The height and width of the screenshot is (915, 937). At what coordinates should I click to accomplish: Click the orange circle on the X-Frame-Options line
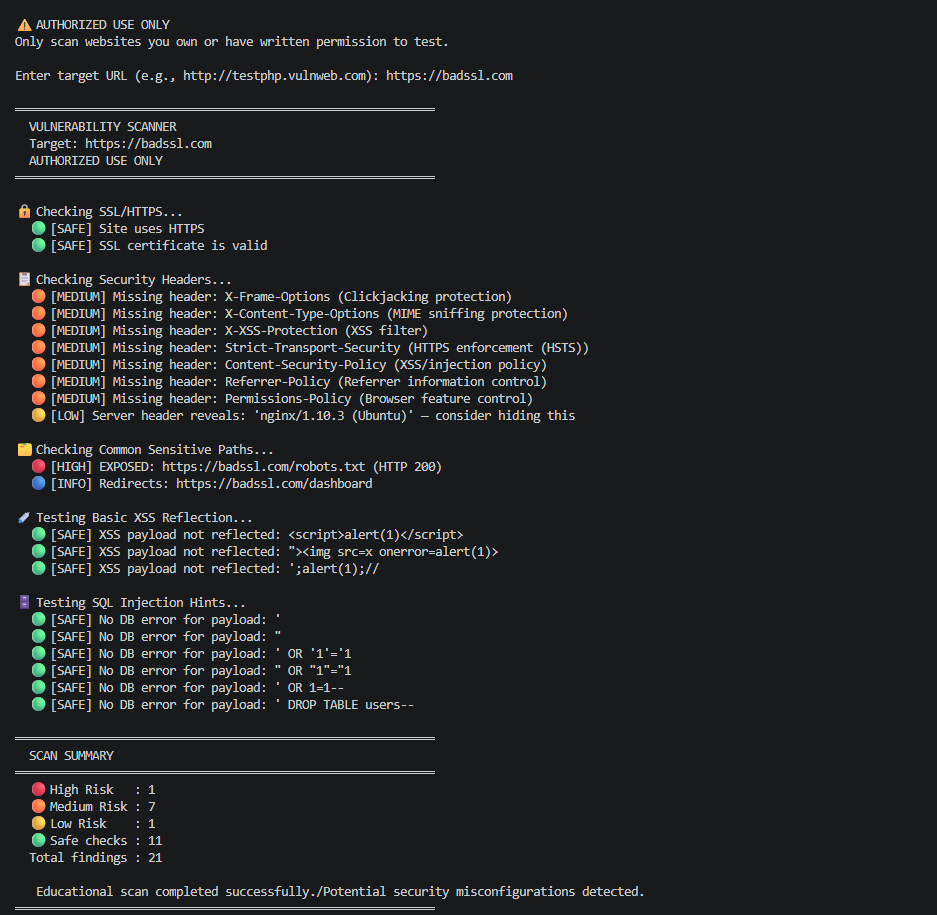click(x=39, y=296)
